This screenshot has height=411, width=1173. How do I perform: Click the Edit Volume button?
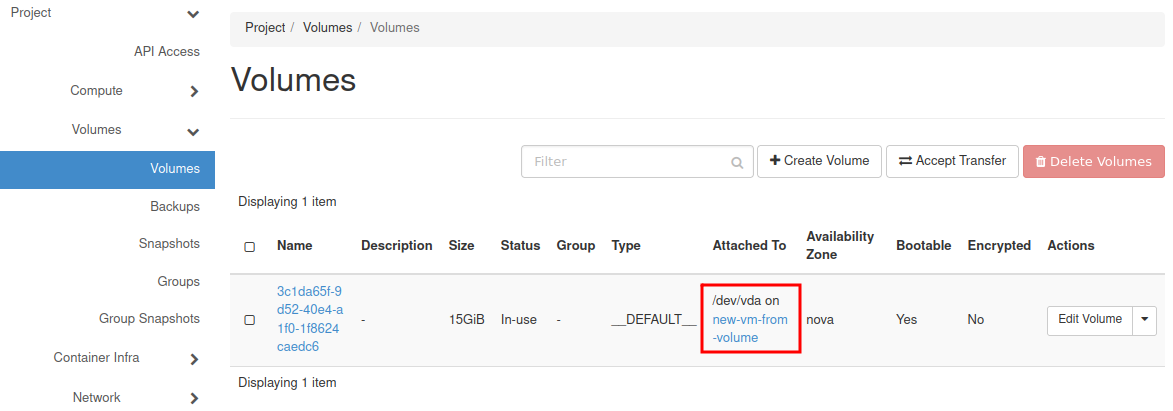[1089, 320]
